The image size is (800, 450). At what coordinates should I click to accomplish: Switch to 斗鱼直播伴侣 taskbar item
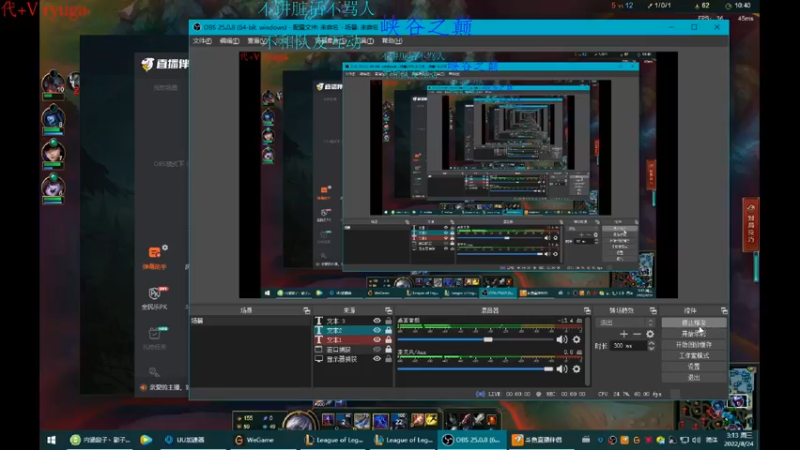[x=538, y=440]
